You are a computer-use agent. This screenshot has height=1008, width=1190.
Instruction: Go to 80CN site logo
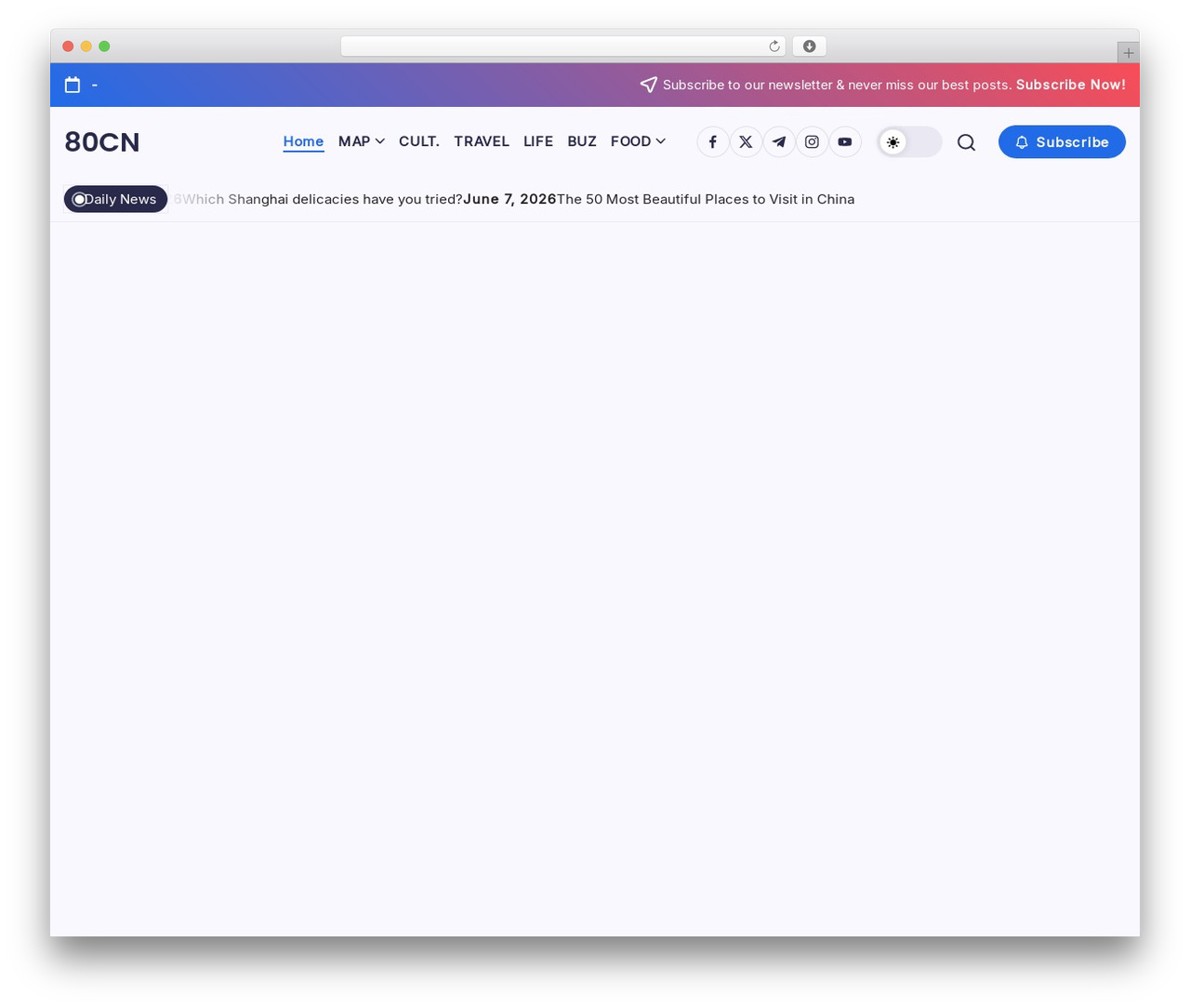[x=102, y=142]
